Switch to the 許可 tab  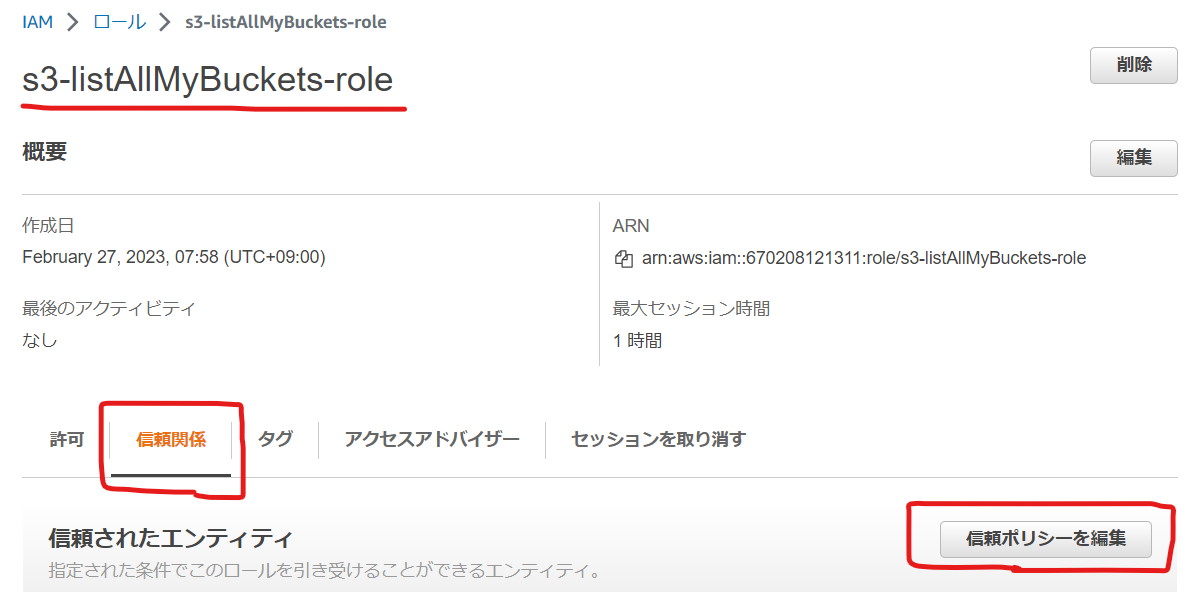67,440
